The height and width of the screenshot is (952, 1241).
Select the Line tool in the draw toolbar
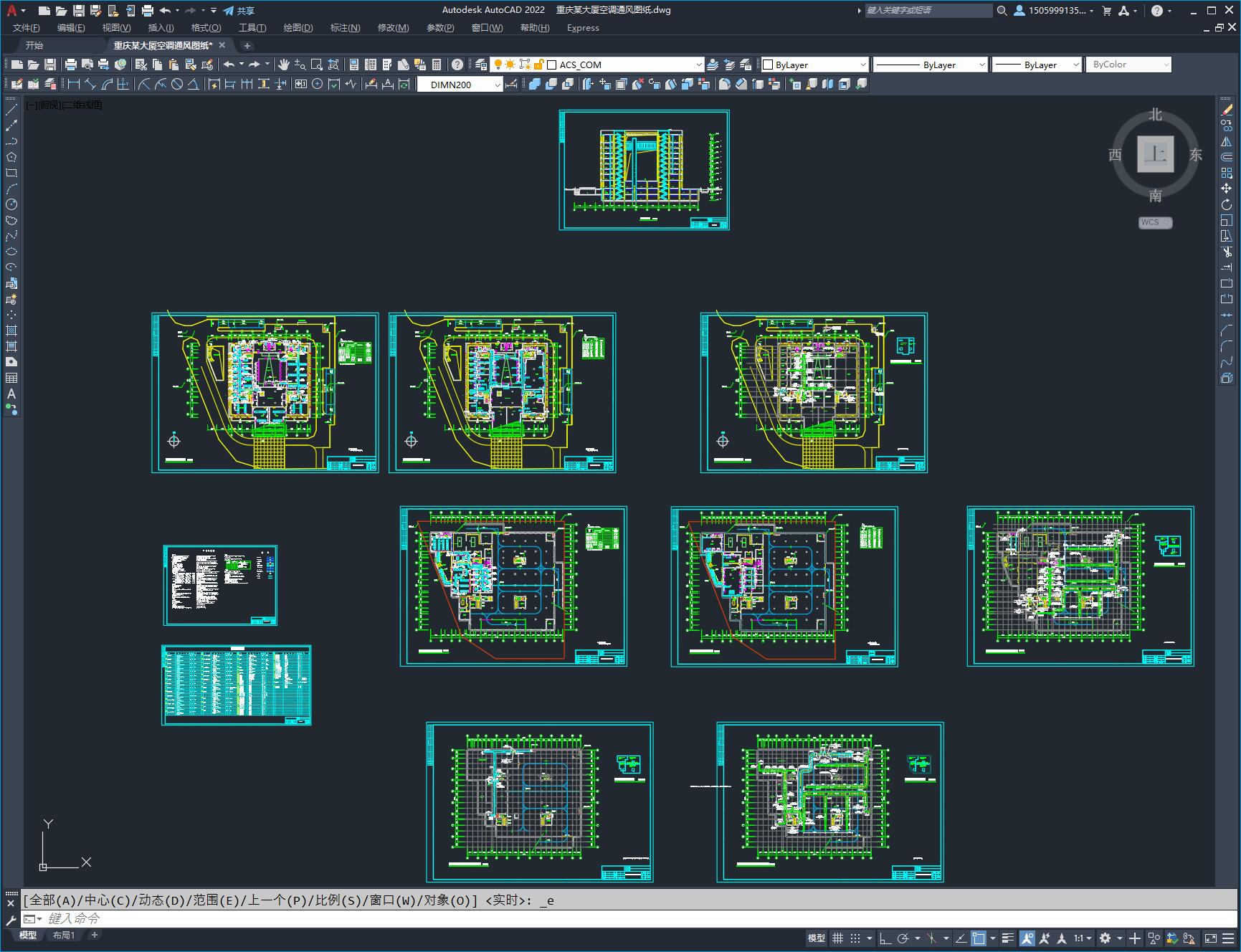point(11,110)
